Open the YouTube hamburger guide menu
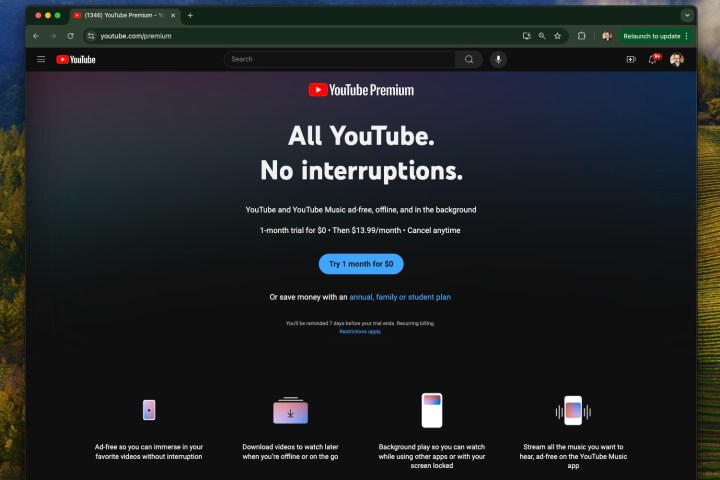This screenshot has height=480, width=720. tap(41, 59)
